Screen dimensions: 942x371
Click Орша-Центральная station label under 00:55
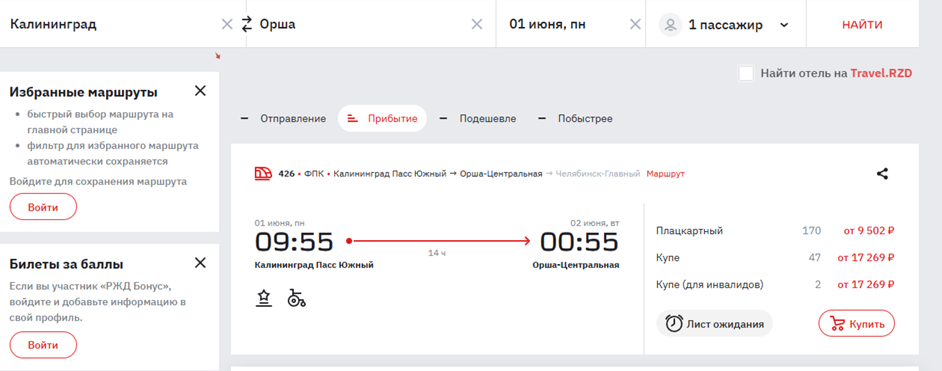(576, 265)
